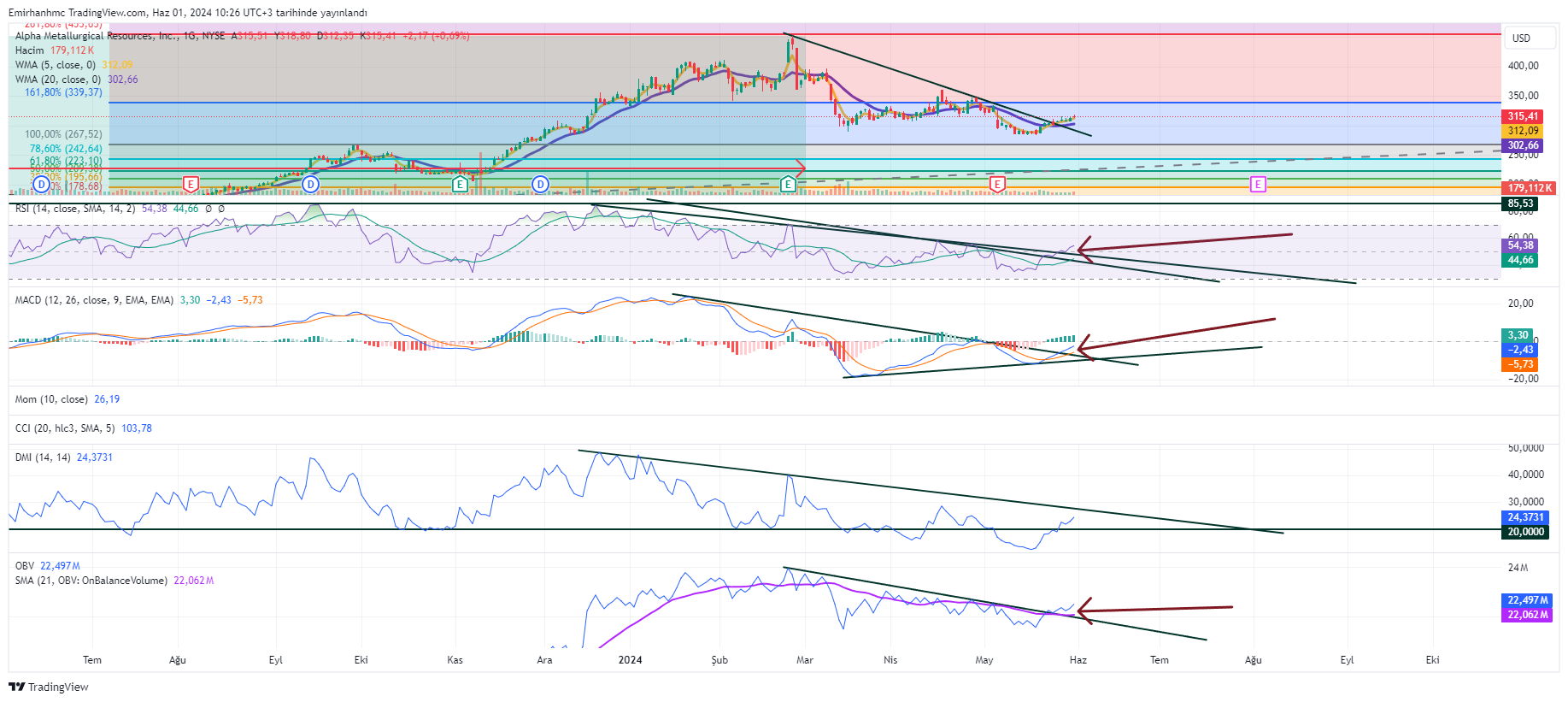Click the TradingView logo
The width and height of the screenshot is (1568, 702).
49,687
